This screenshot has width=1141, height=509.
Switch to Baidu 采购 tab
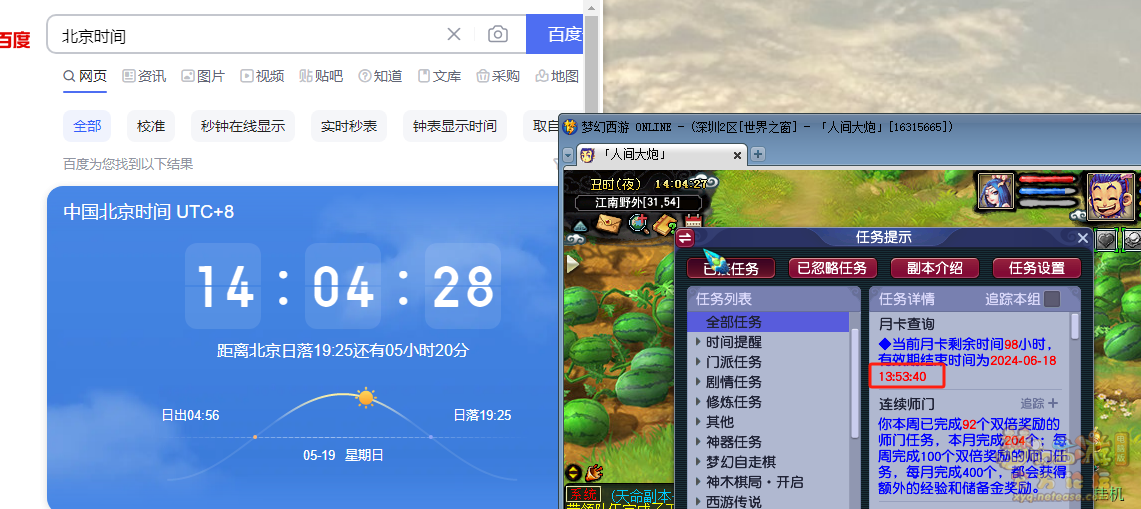(498, 76)
